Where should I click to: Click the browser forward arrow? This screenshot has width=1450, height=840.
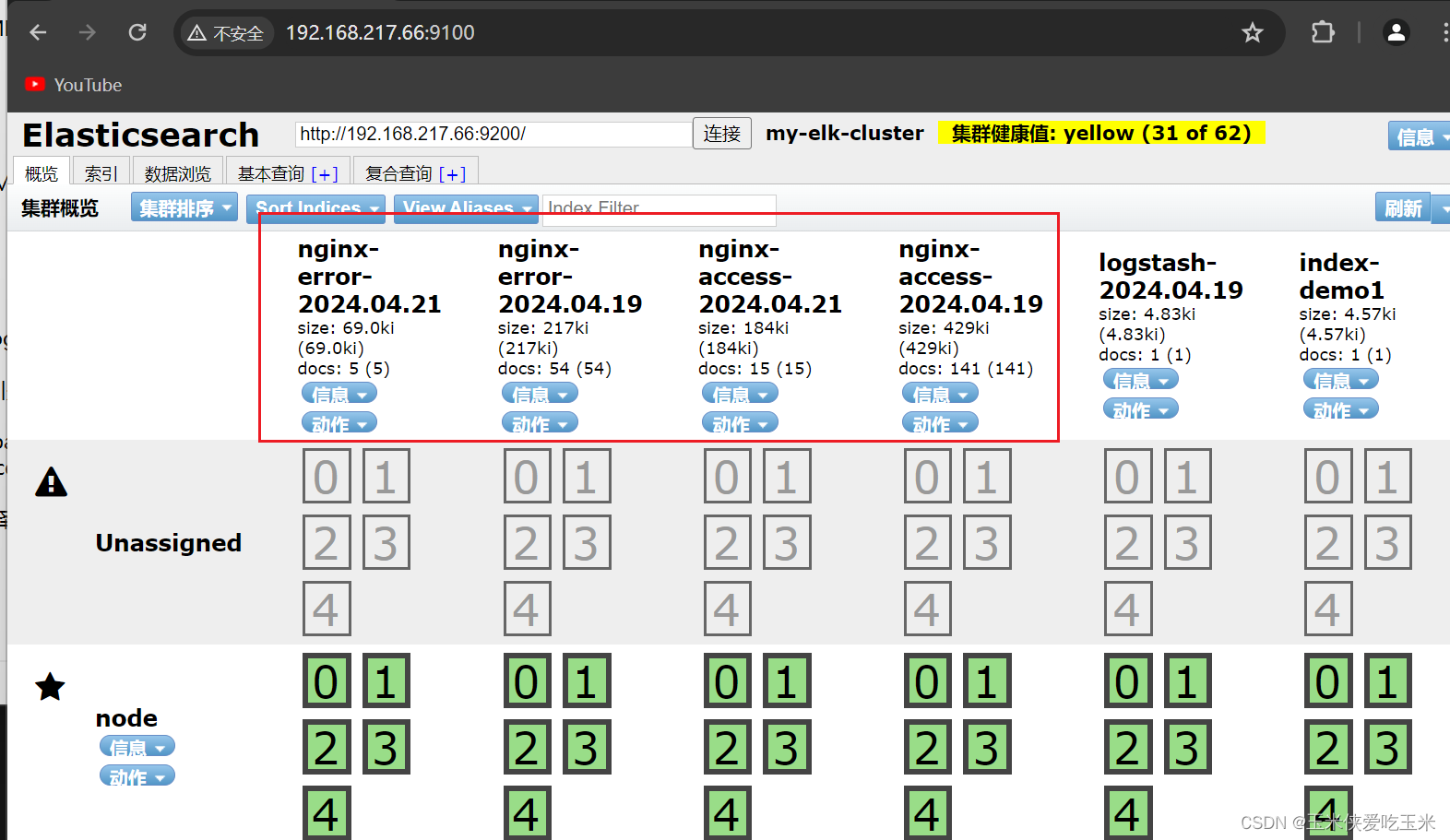(88, 33)
